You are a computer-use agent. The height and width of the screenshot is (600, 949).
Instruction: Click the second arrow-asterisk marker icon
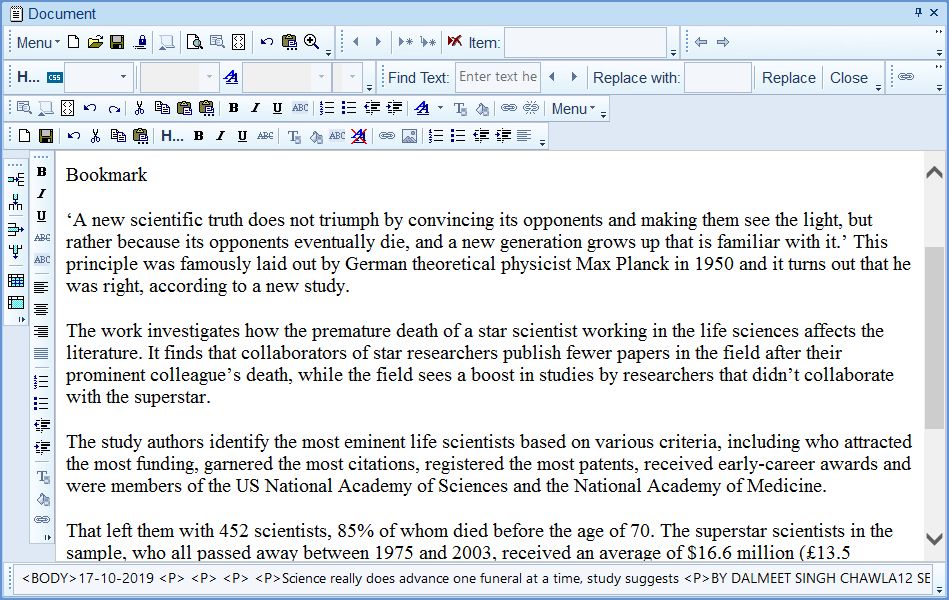428,42
